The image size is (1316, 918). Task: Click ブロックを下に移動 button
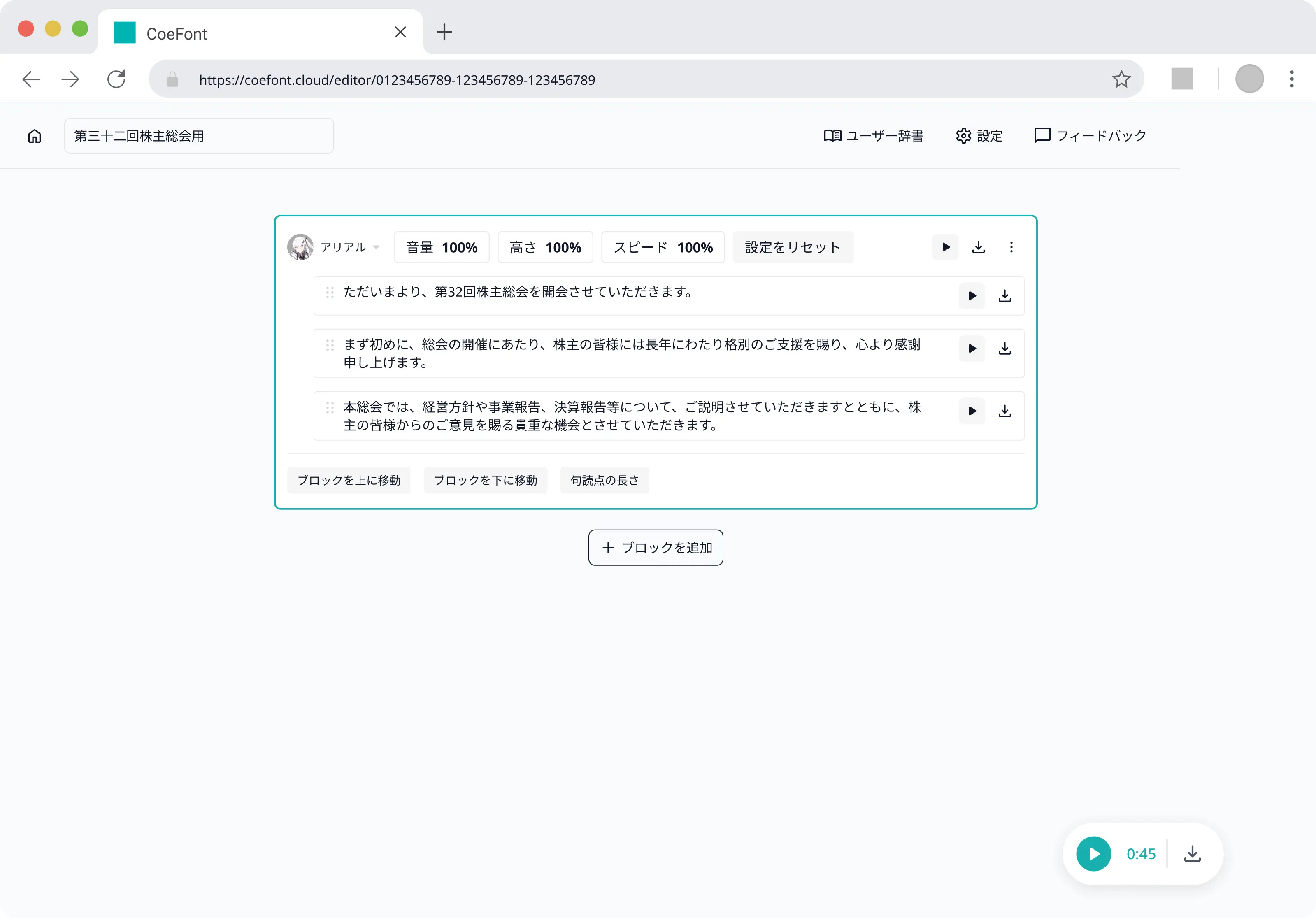click(486, 480)
